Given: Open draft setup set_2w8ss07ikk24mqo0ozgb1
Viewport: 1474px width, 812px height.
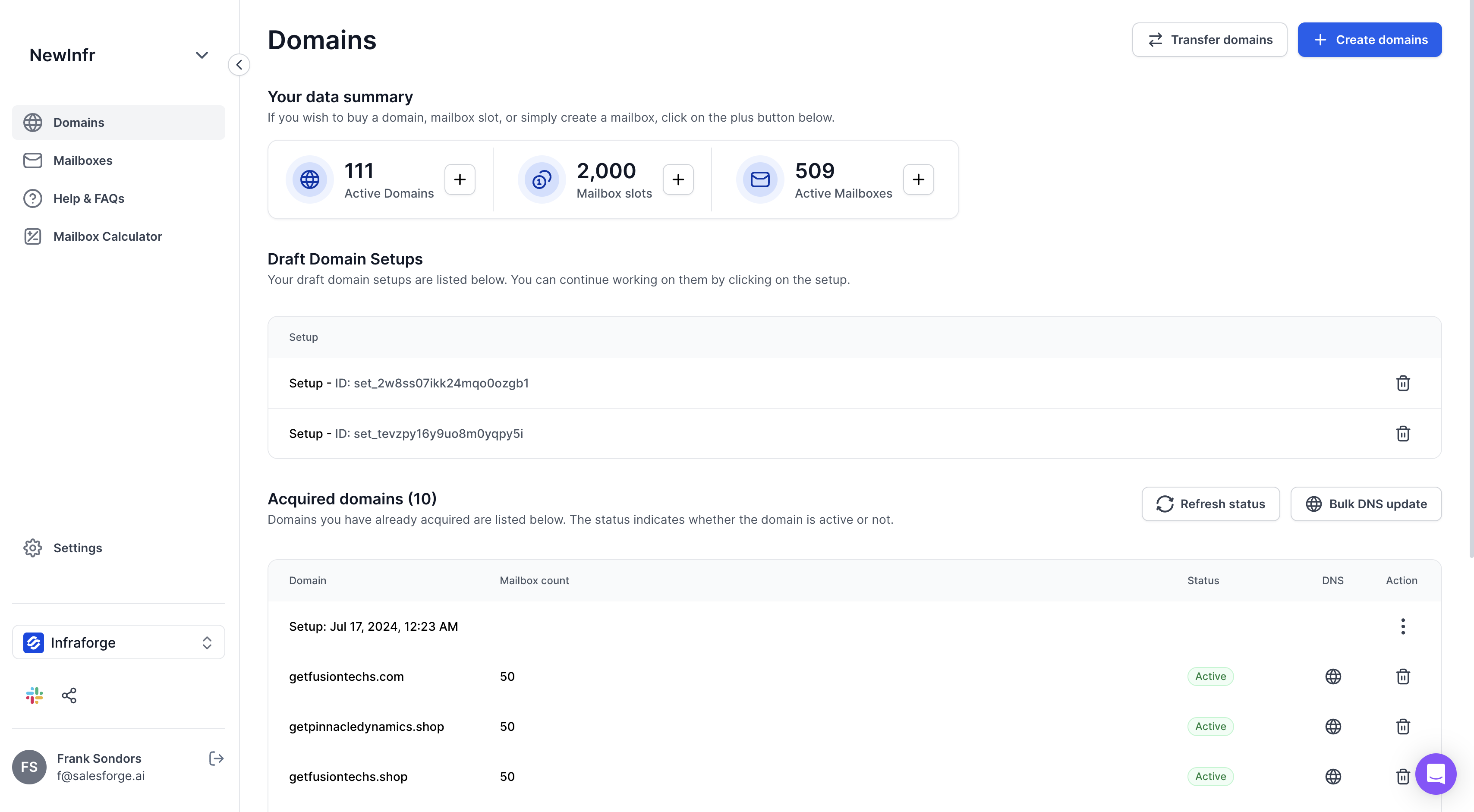Looking at the screenshot, I should 854,383.
